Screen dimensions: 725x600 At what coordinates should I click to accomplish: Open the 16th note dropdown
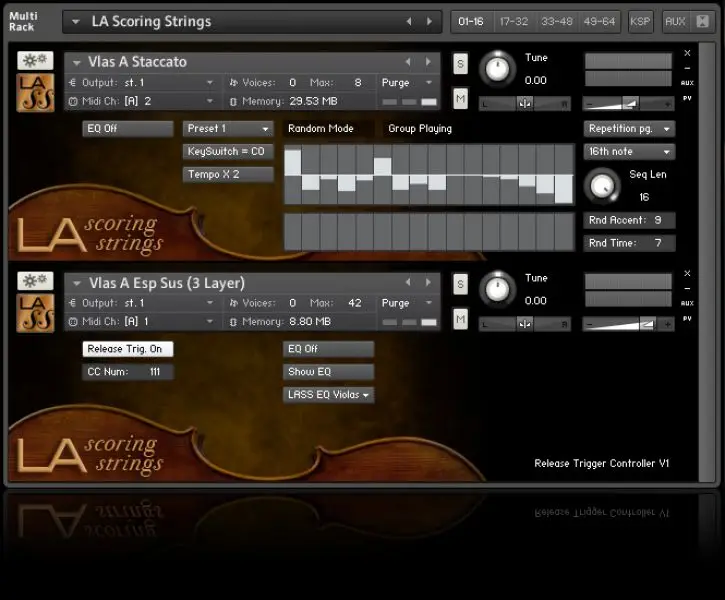coord(629,152)
